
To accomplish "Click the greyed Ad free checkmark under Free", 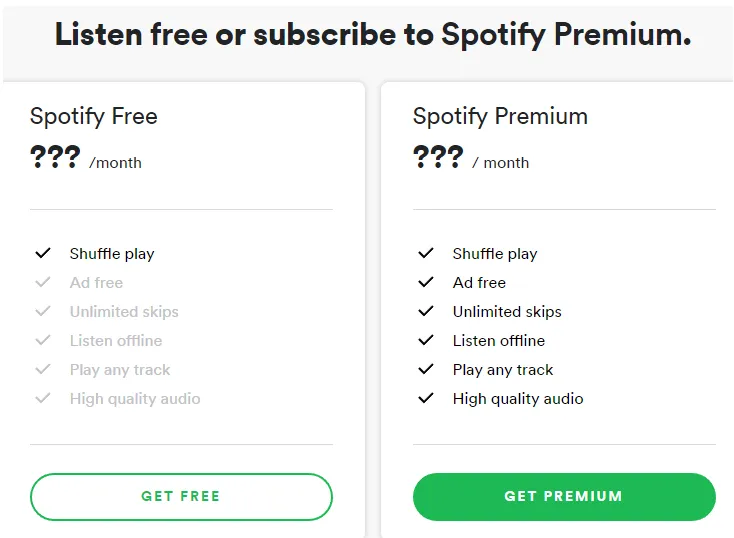I will 43,282.
